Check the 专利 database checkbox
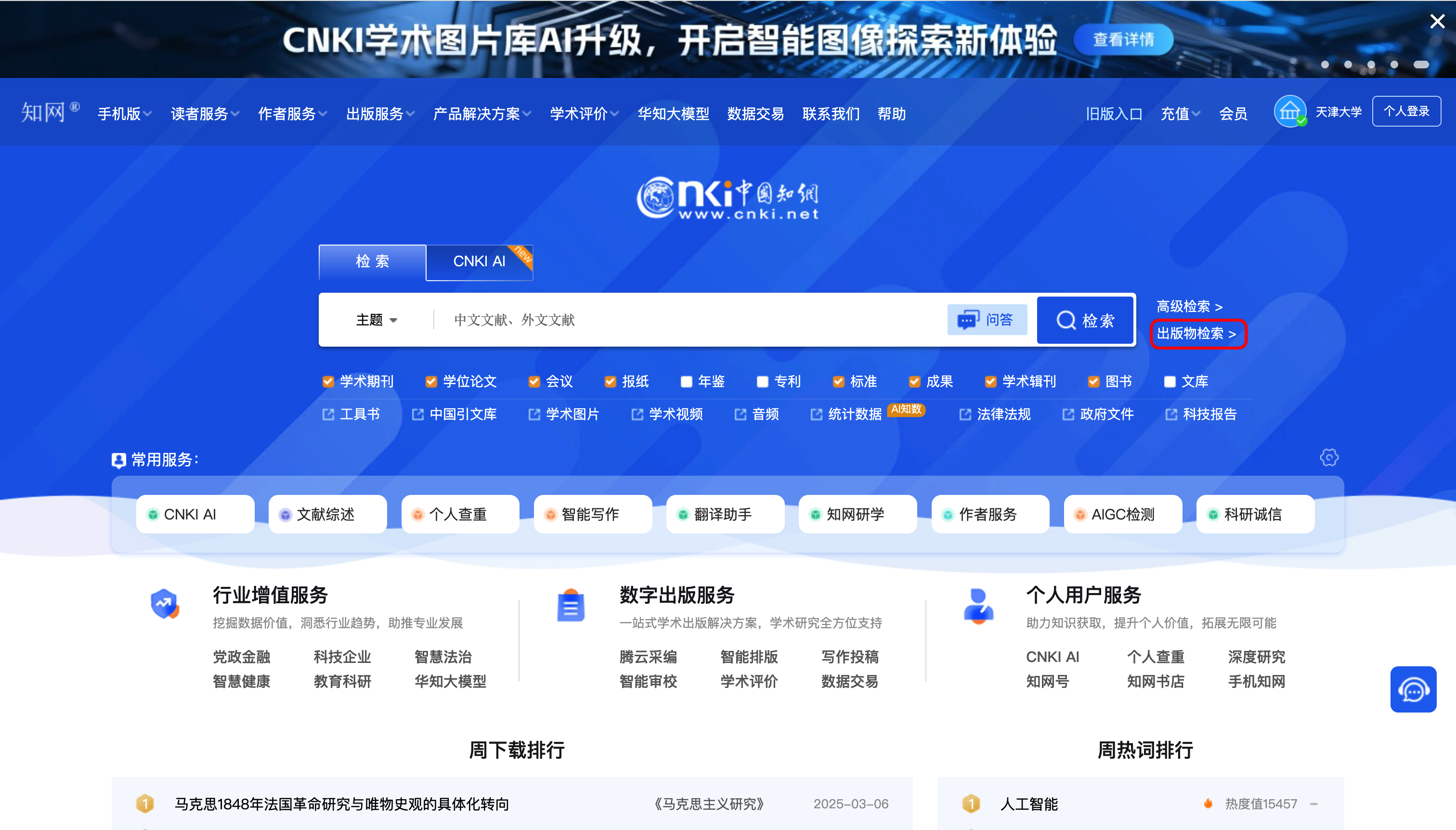 [x=762, y=381]
